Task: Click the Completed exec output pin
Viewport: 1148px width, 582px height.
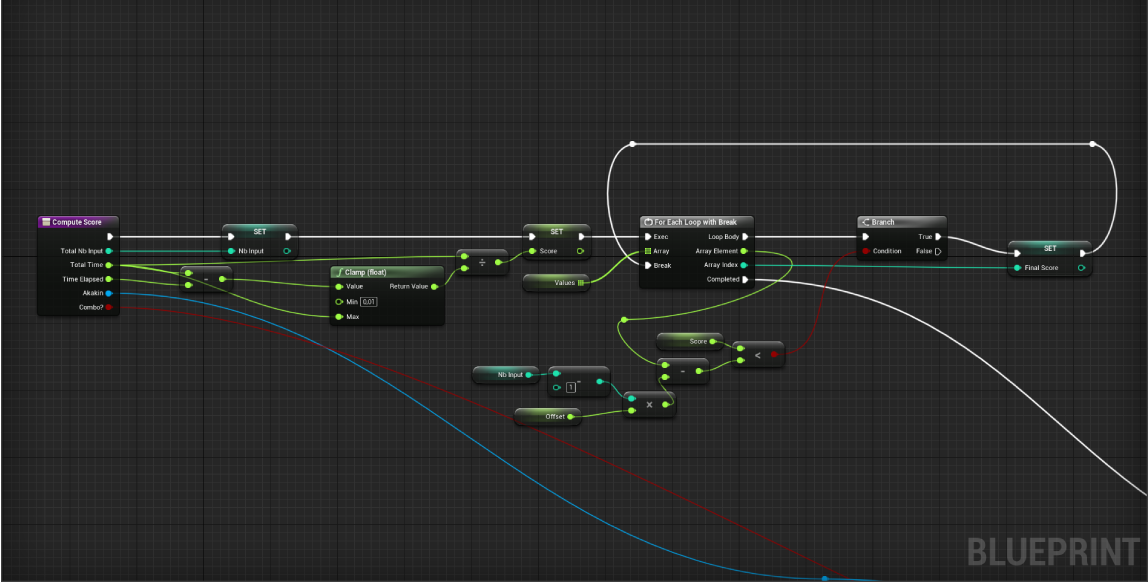Action: click(744, 279)
